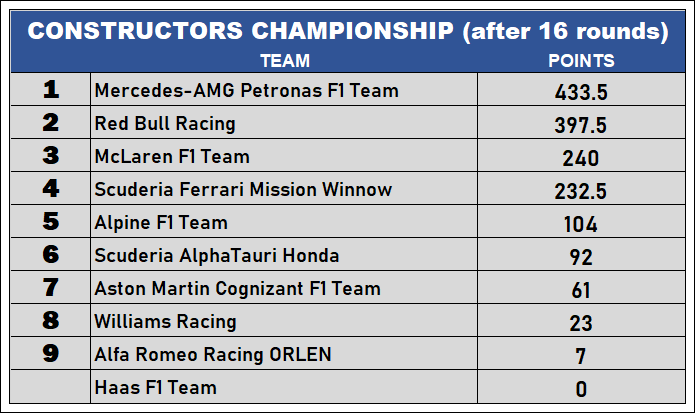Click the McLaren F1 Team name
Image resolution: width=695 pixels, height=413 pixels.
172,157
